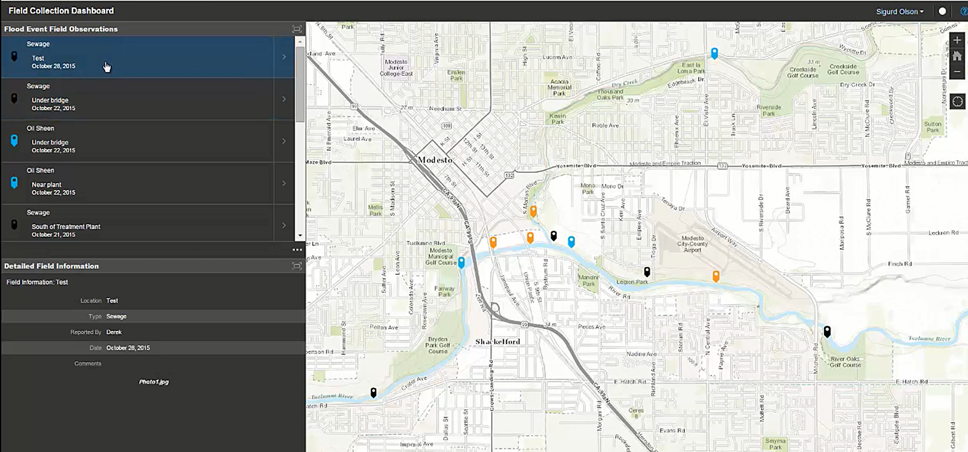Click black marker icon of Sewage Test row
968x452 pixels.
[x=14, y=57]
